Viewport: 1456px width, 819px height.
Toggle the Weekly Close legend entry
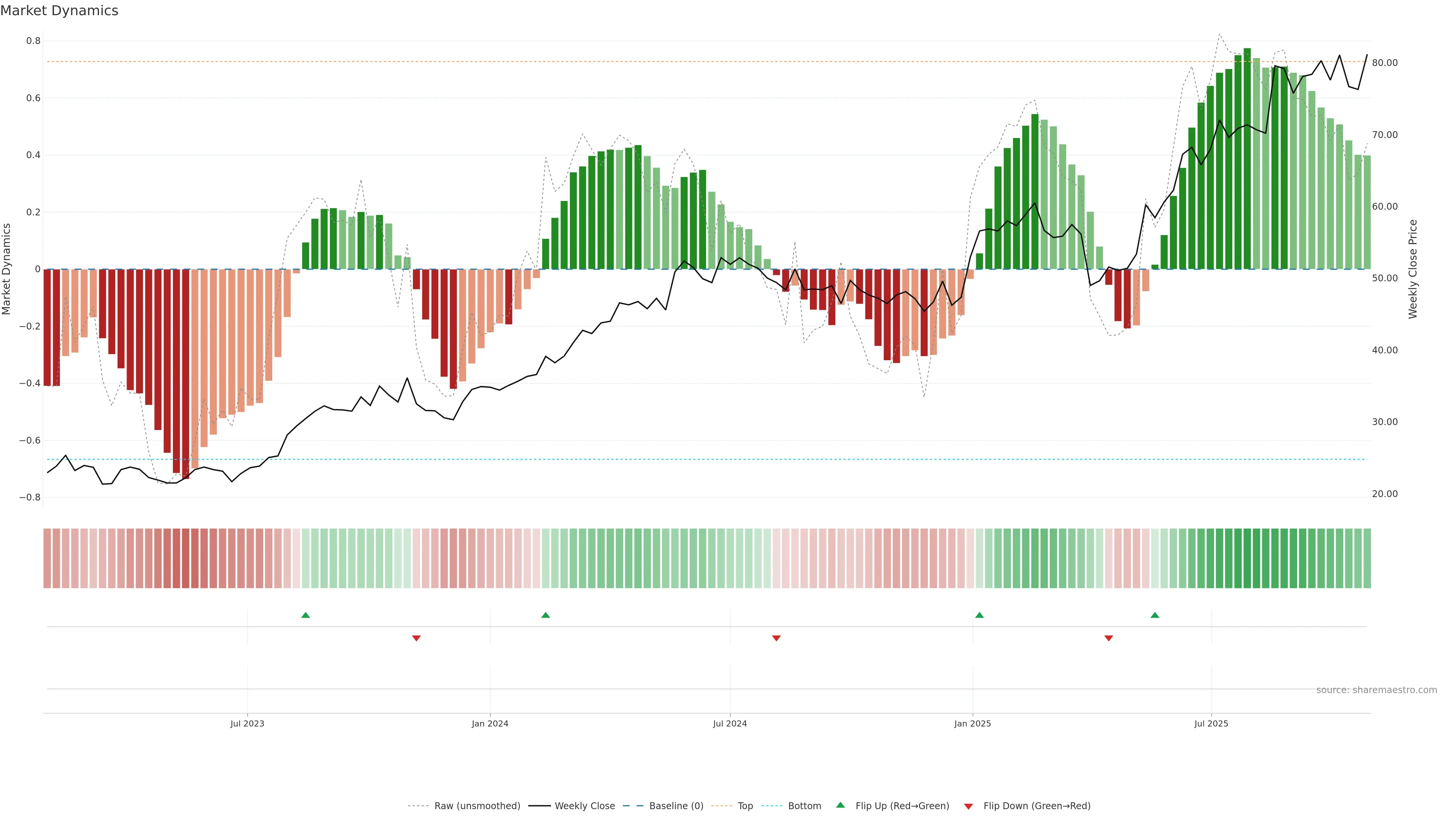point(584,806)
